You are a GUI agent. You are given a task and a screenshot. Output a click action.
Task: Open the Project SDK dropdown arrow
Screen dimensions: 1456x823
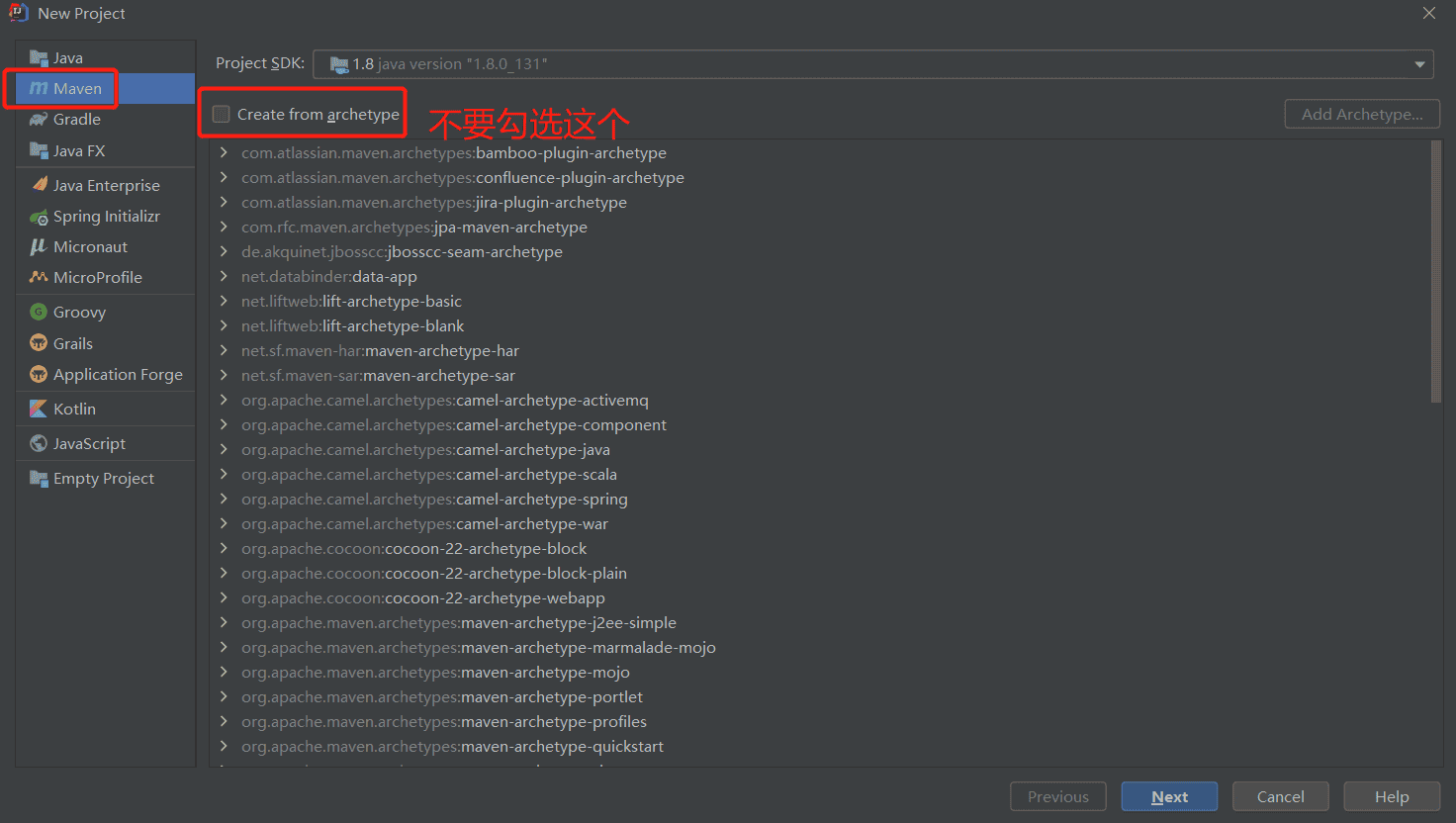tap(1419, 64)
